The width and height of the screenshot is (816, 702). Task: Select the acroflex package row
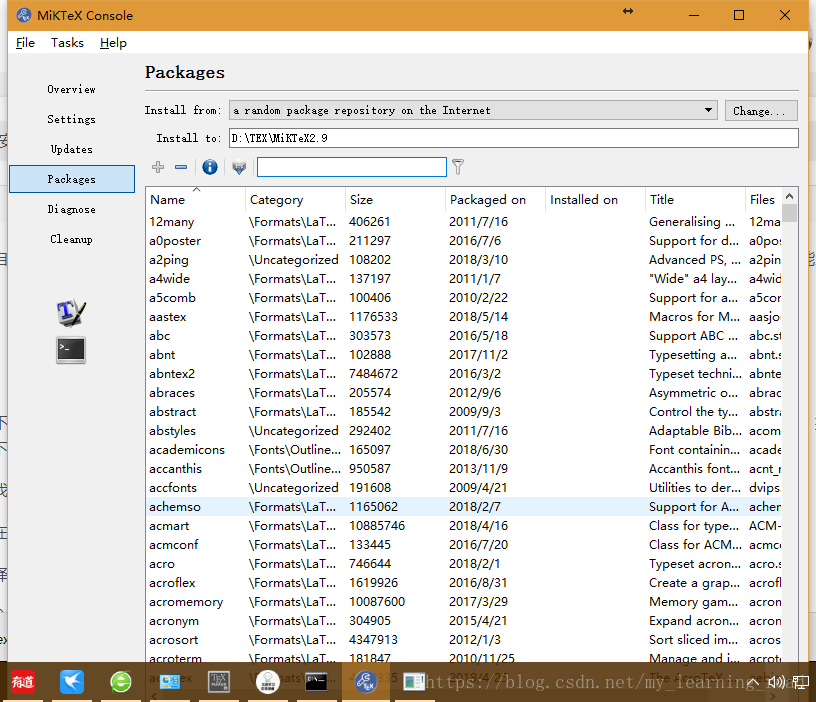464,583
